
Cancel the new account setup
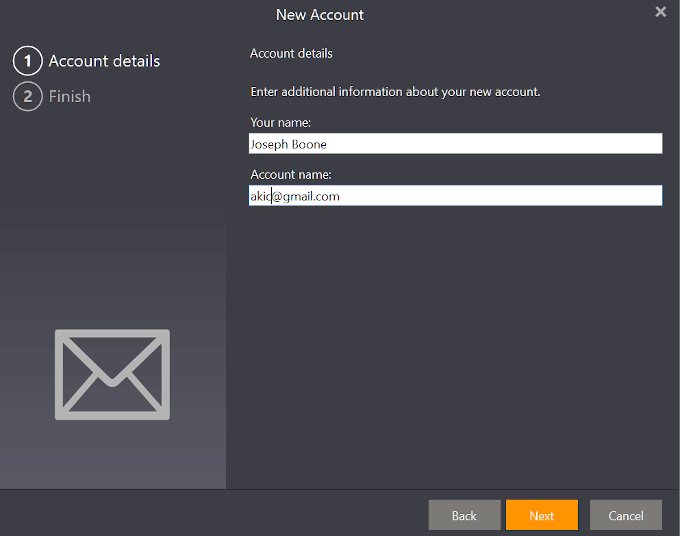coord(626,515)
